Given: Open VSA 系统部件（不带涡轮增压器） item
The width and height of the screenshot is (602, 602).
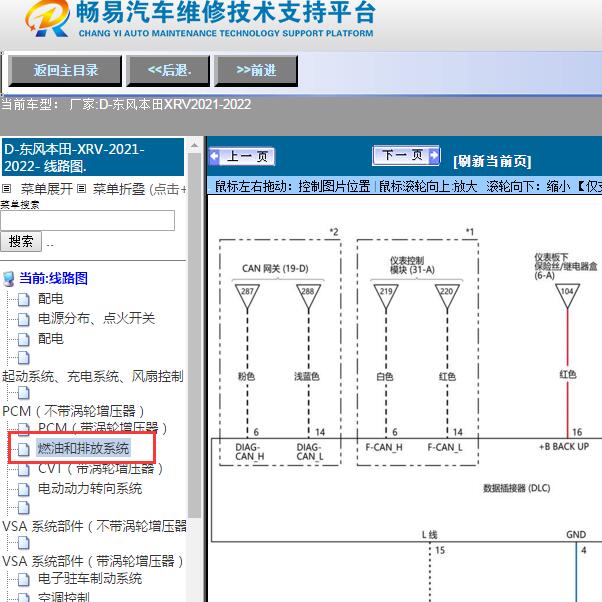Looking at the screenshot, I should point(94,526).
